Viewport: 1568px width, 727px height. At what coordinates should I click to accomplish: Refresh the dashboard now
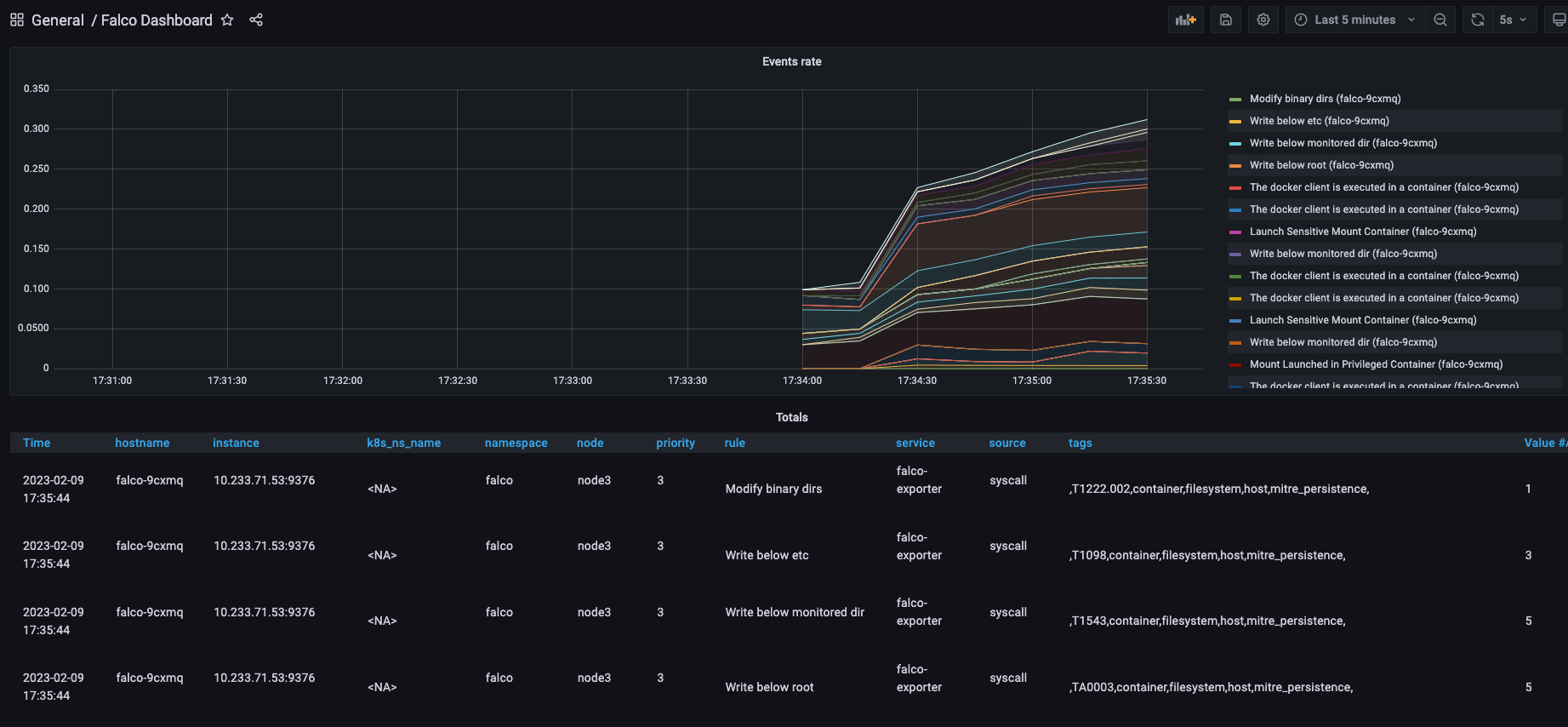tap(1478, 20)
